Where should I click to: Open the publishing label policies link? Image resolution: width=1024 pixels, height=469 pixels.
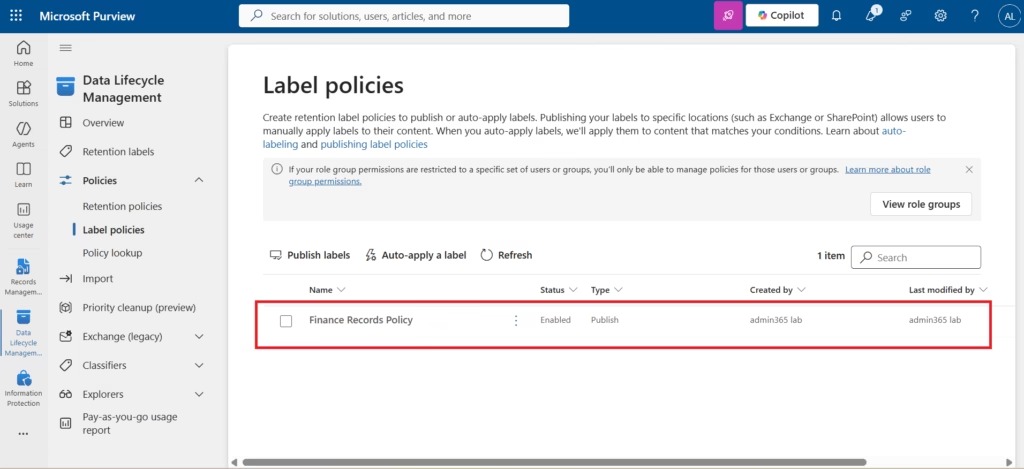click(374, 144)
